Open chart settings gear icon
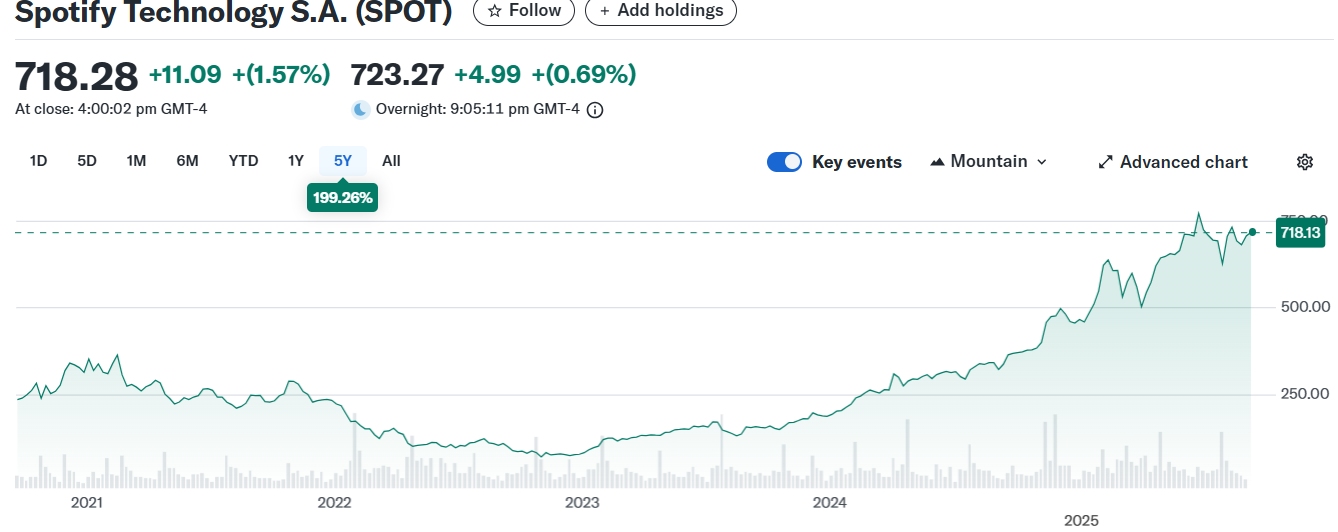This screenshot has height=532, width=1338. (1304, 162)
